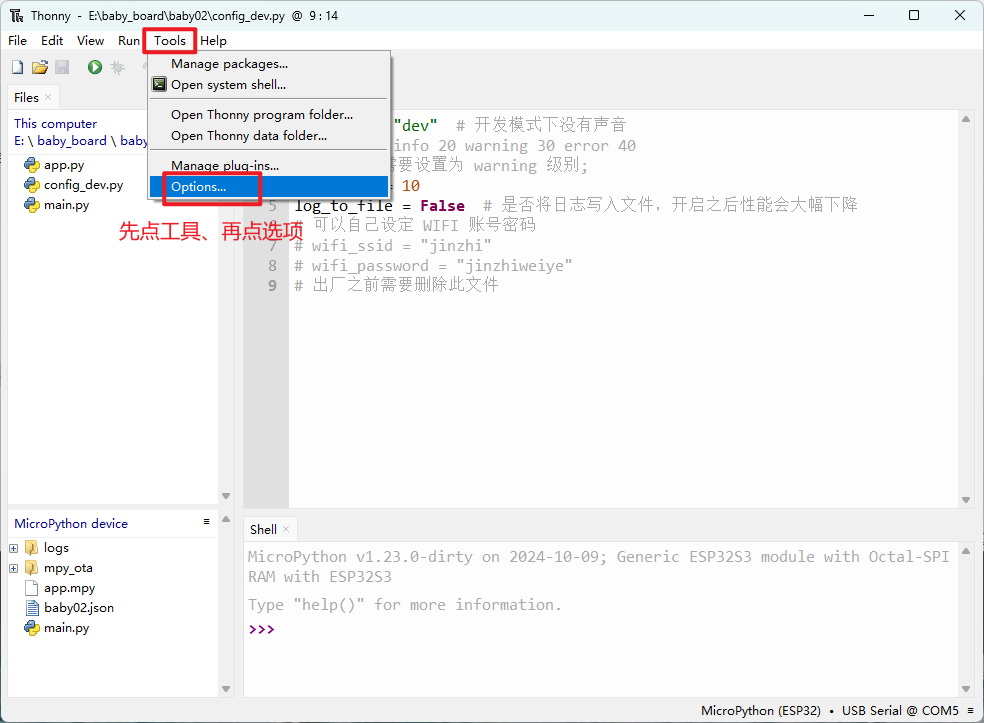Choose Manage packages... menu entry
Screen dimensions: 984x723
click(269, 64)
